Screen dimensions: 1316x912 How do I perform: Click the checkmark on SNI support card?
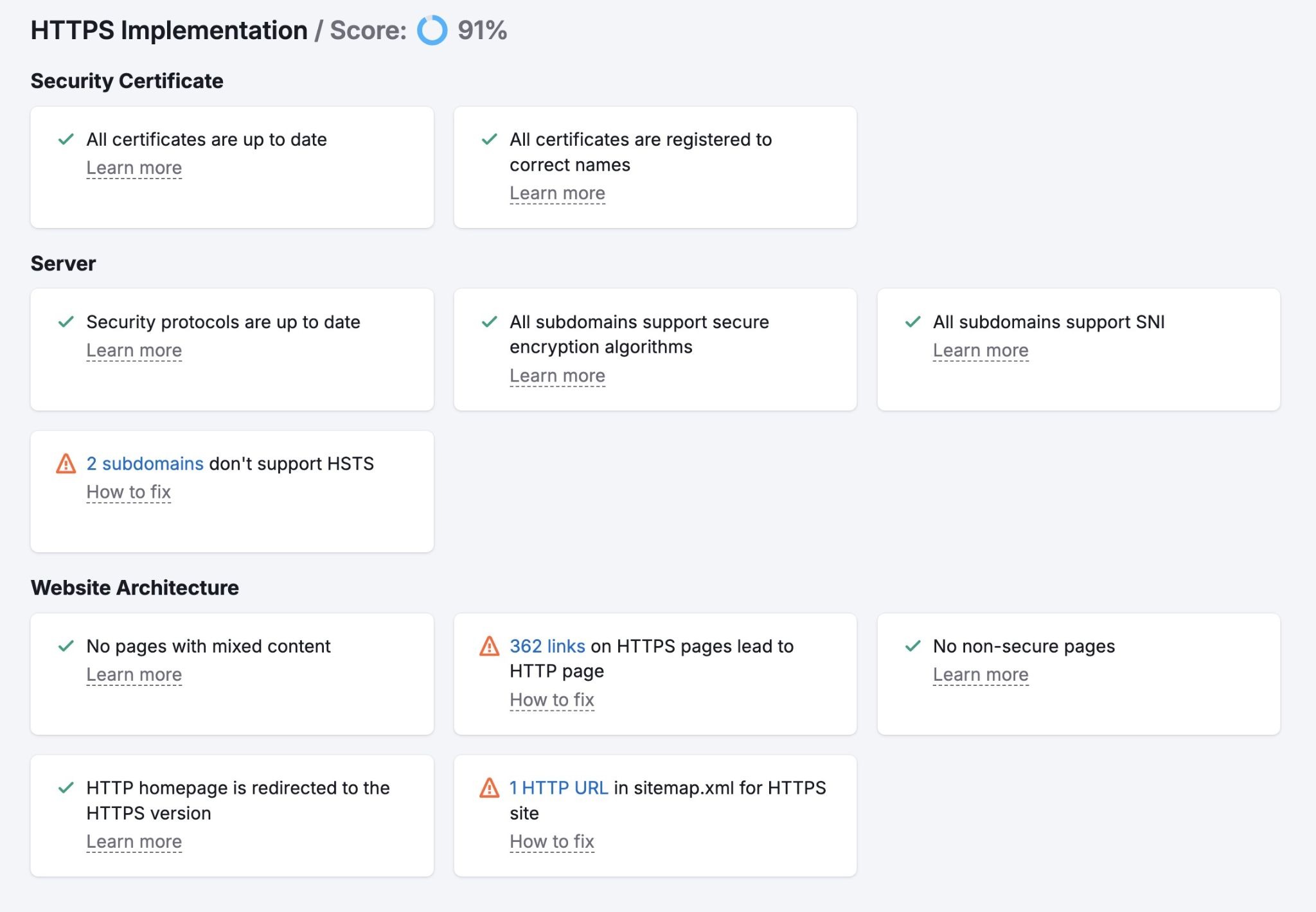click(x=912, y=322)
